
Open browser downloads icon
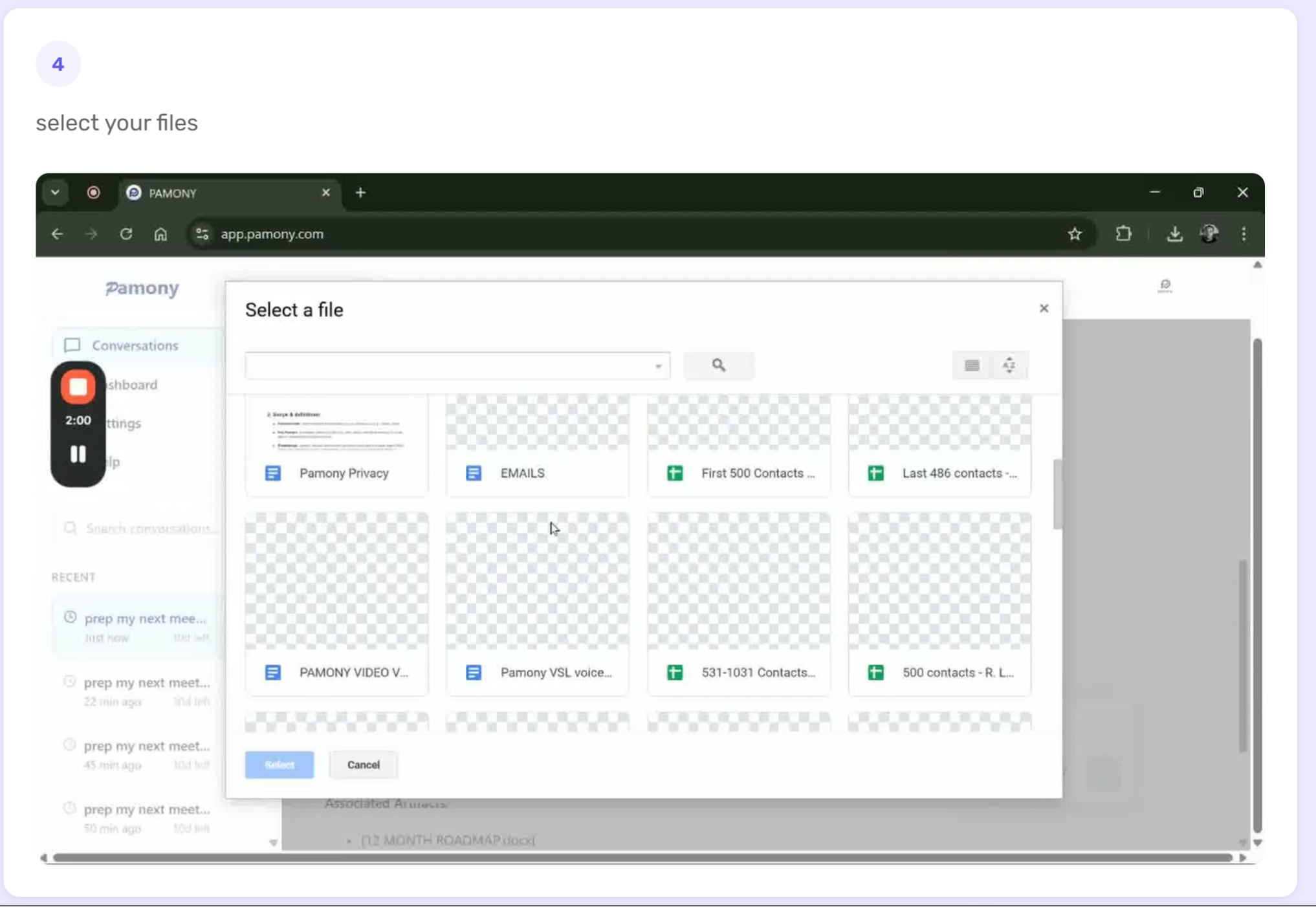tap(1174, 234)
